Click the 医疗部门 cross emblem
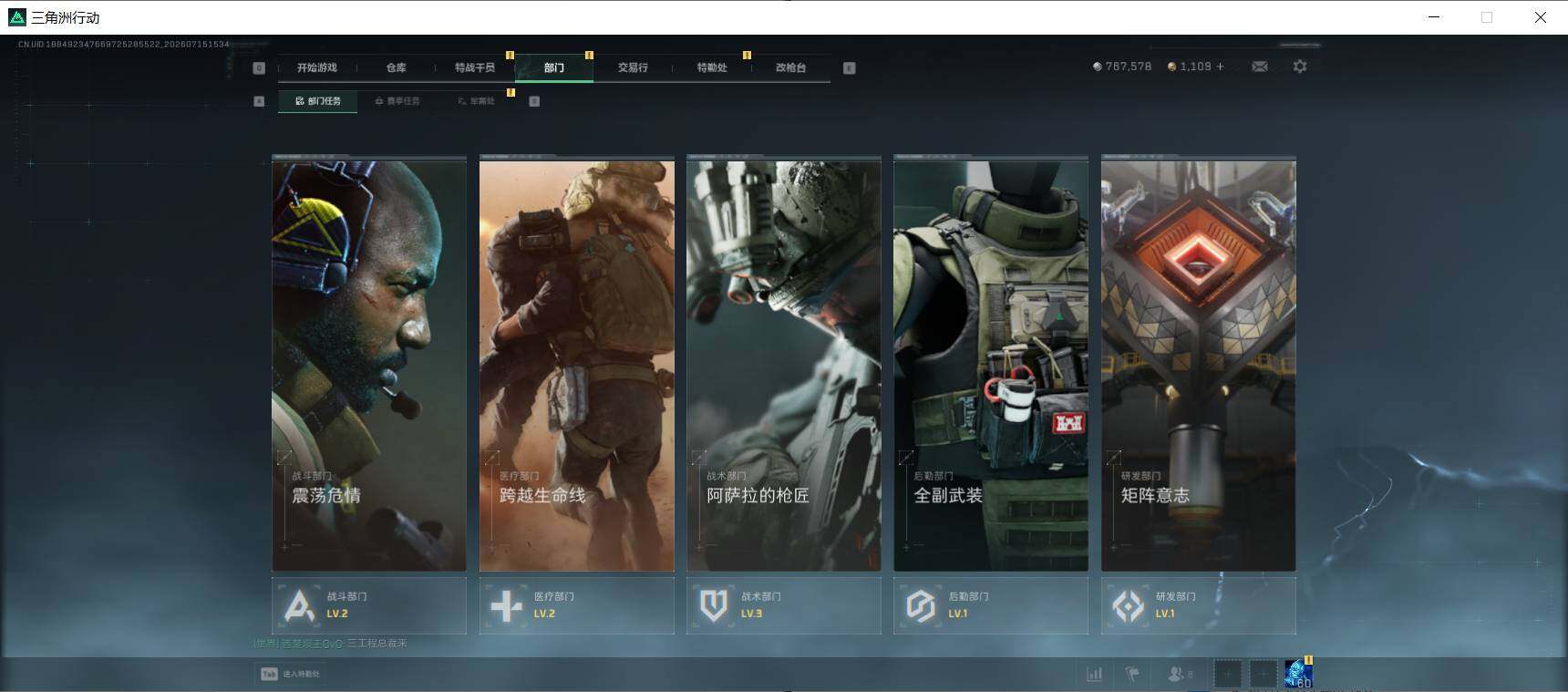The image size is (1568, 692). 506,605
